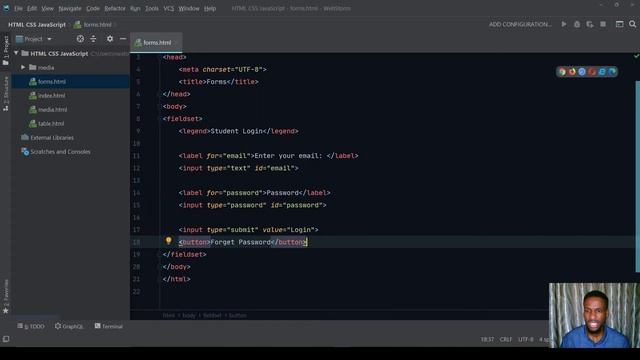The image size is (640, 360).
Task: Open the Code menu
Action: click(93, 8)
